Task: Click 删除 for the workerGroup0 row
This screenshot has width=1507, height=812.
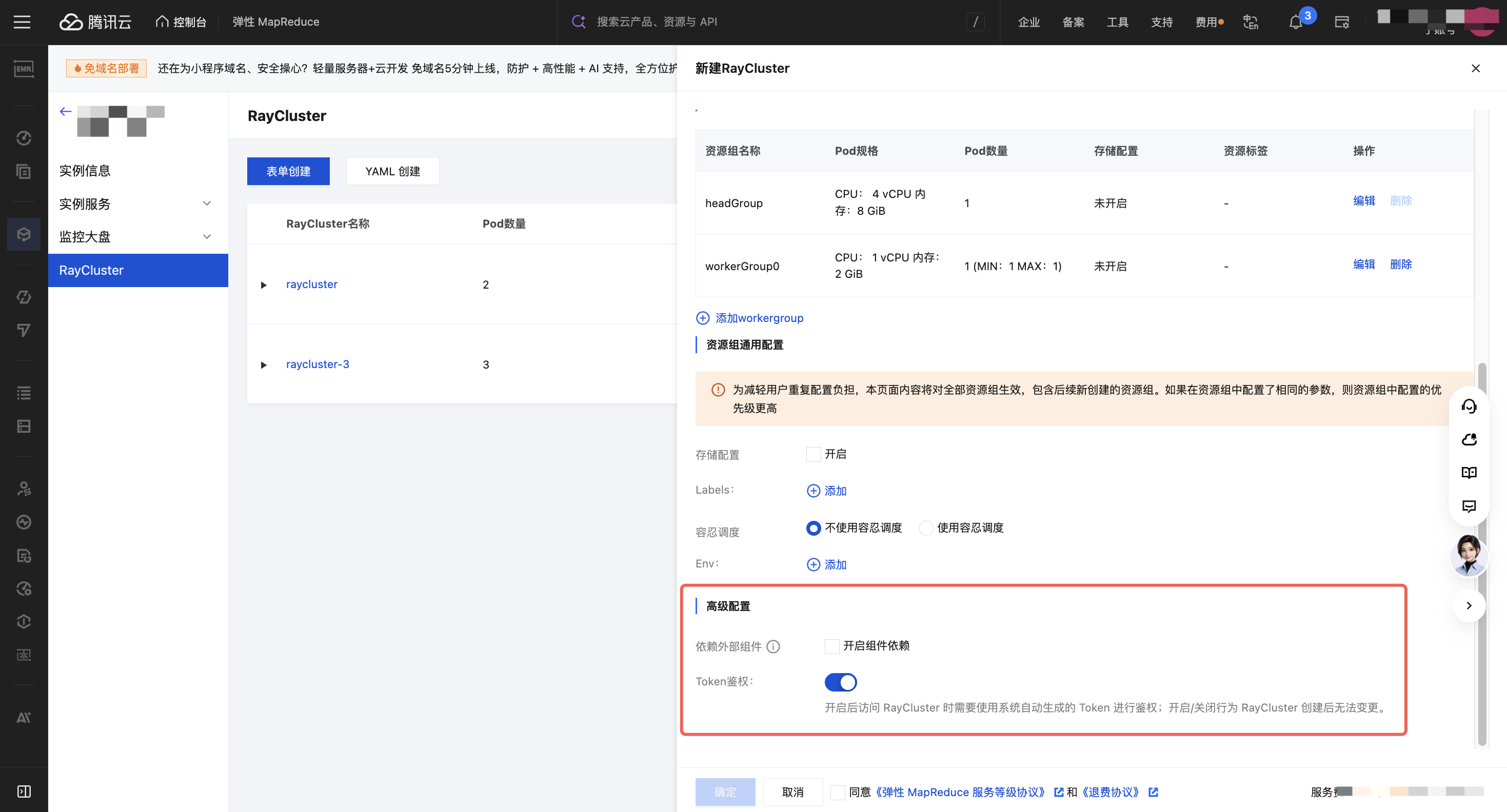Action: [x=1400, y=264]
